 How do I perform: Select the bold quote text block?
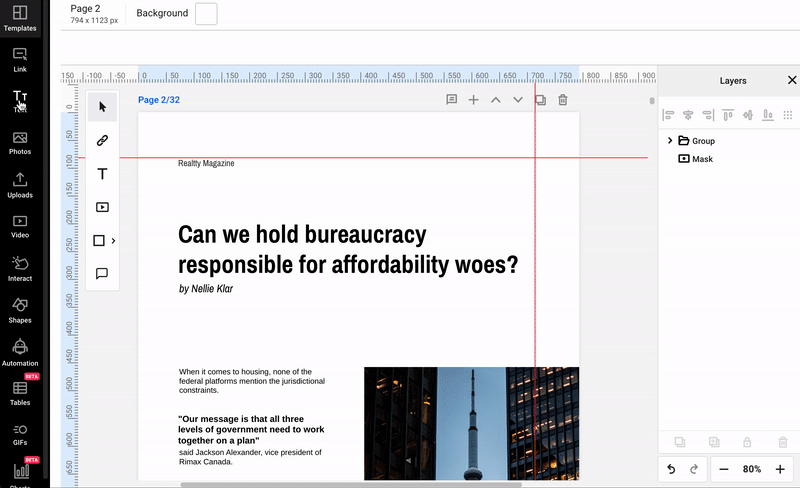251,430
